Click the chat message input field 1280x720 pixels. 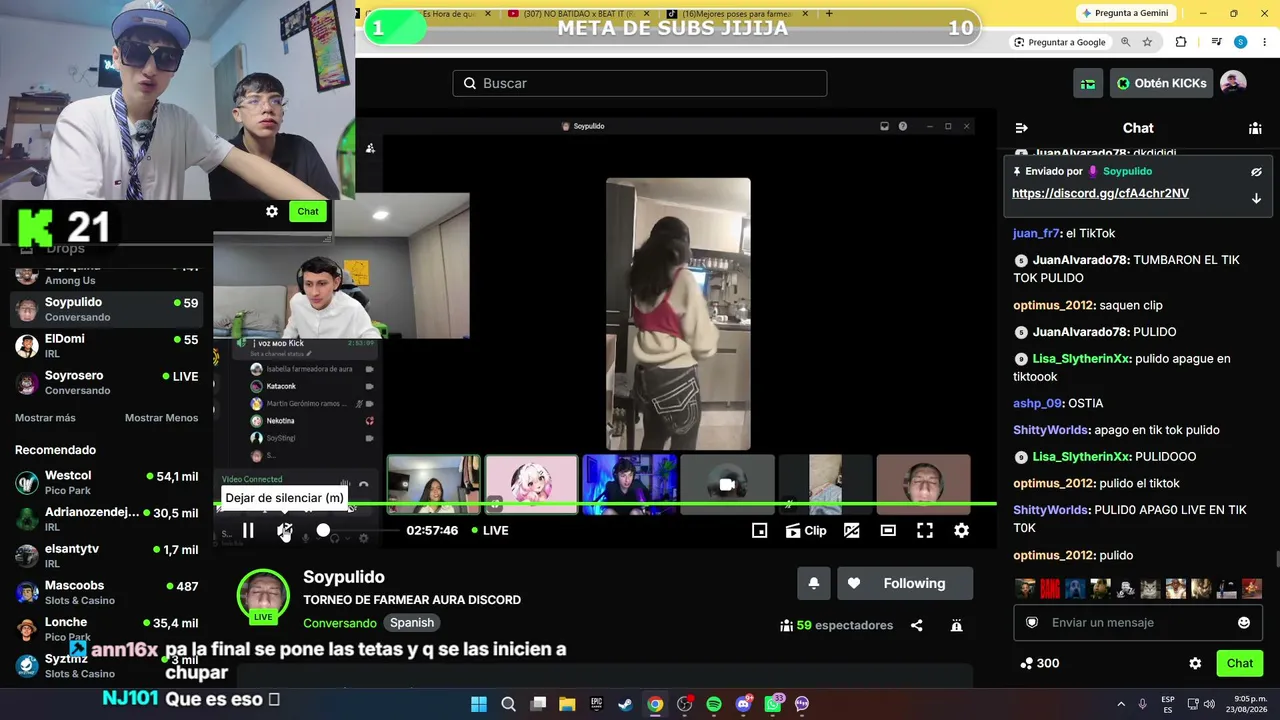coord(1138,622)
